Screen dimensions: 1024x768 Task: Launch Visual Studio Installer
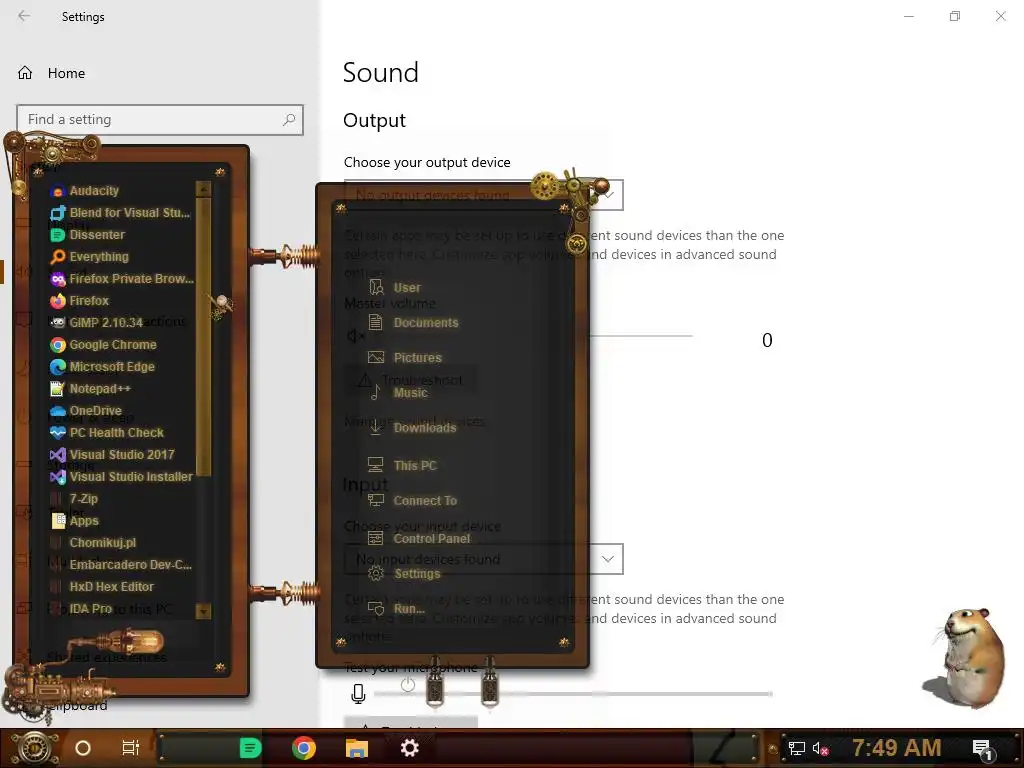pyautogui.click(x=121, y=477)
